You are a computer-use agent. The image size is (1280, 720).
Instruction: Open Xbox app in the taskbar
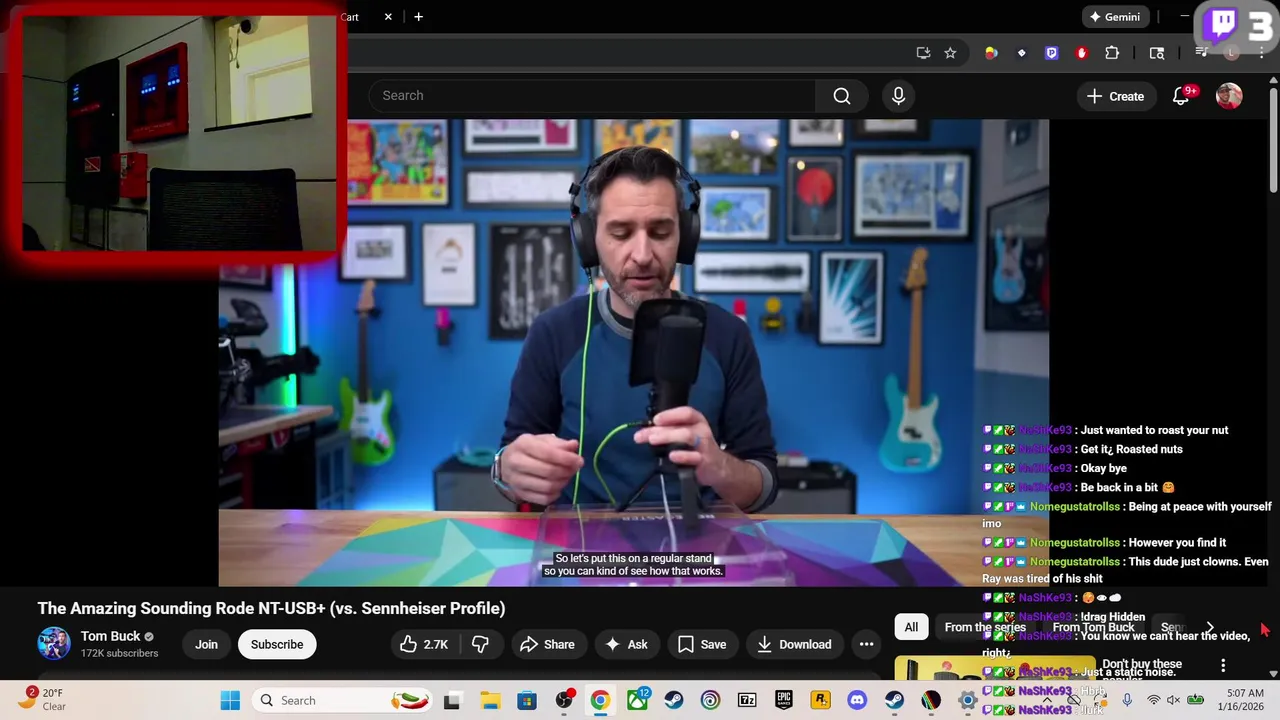pyautogui.click(x=637, y=700)
